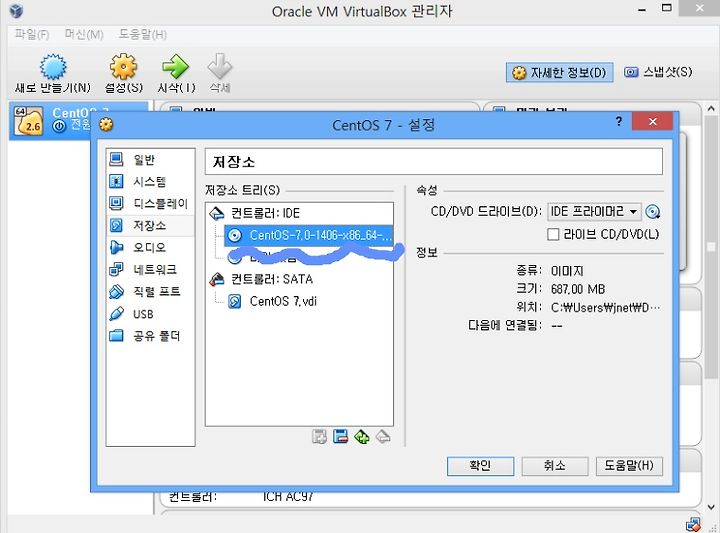Image resolution: width=720 pixels, height=533 pixels.
Task: Click the remove controller icon below storage tree
Action: (x=383, y=436)
